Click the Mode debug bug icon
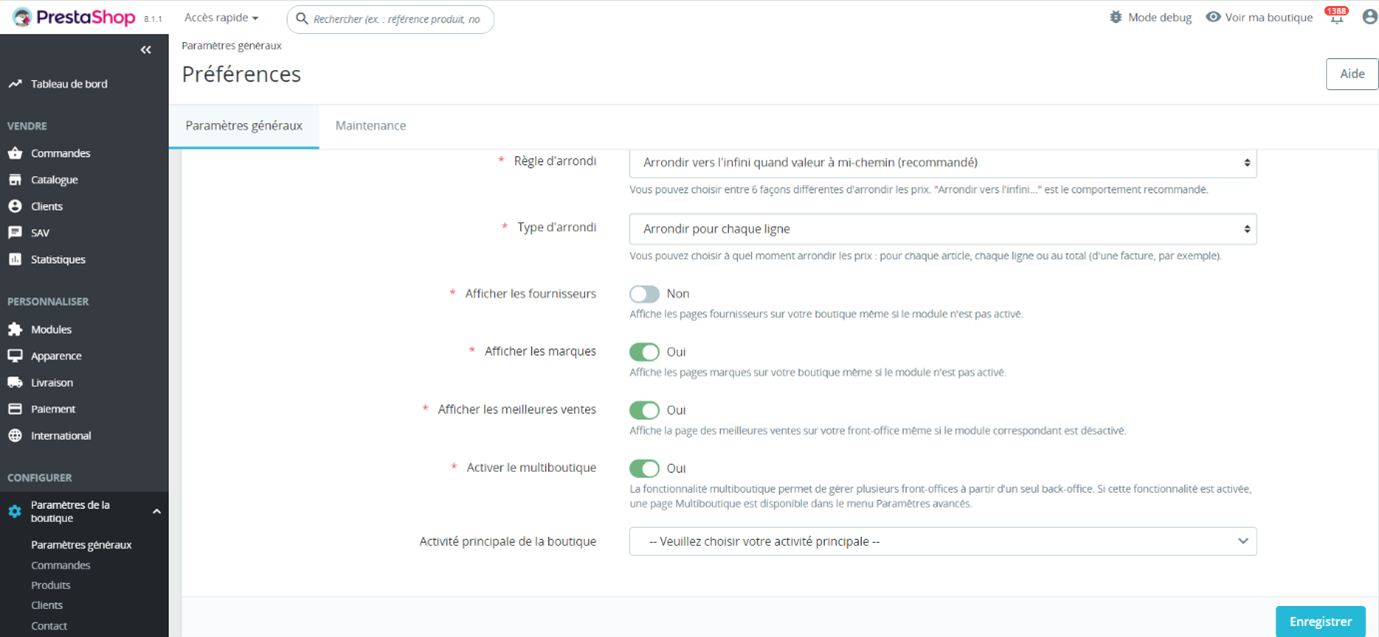Screen dimensions: 1379x637 [x=1116, y=17]
